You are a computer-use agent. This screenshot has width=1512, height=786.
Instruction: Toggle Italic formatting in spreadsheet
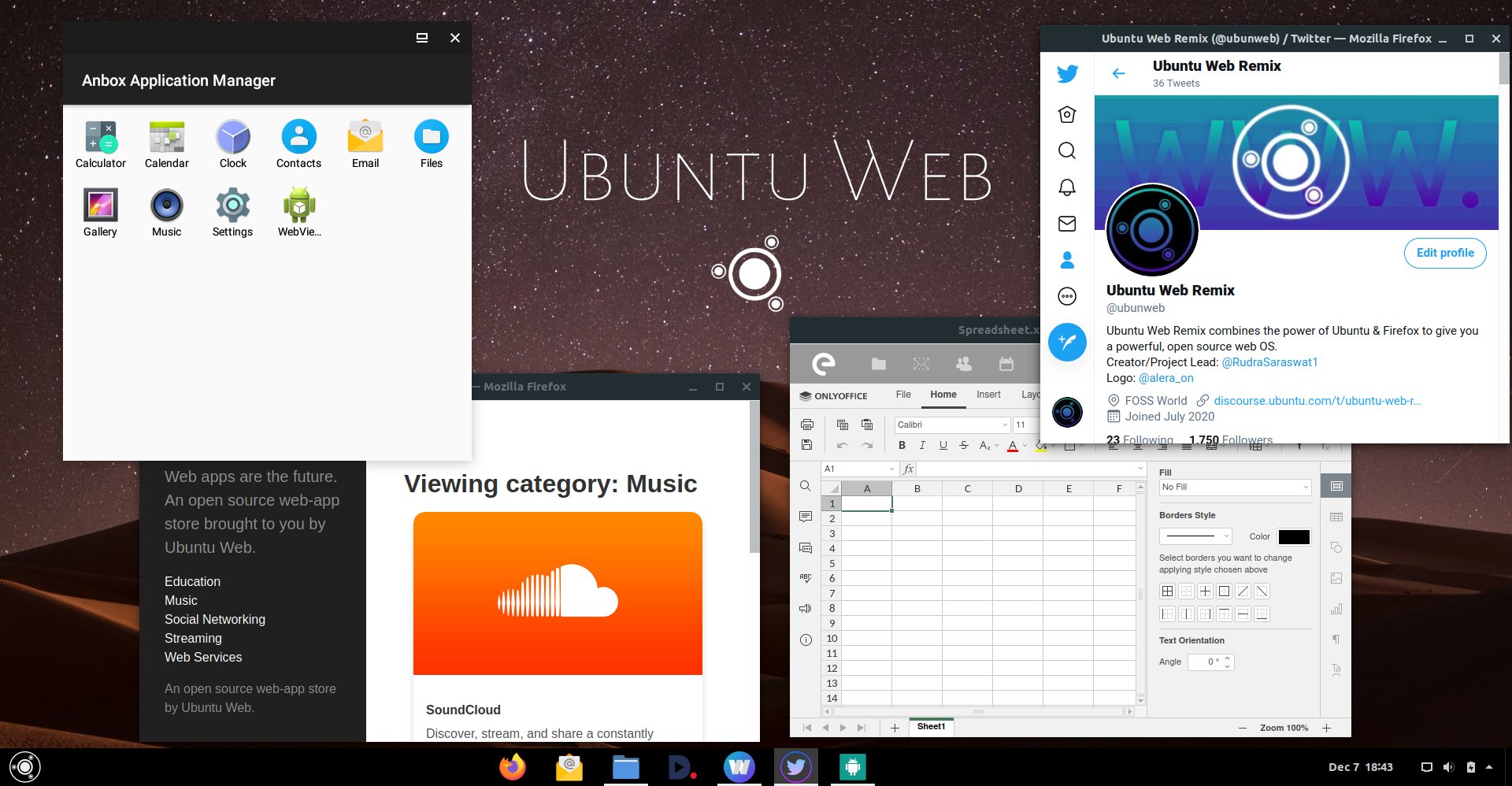922,445
